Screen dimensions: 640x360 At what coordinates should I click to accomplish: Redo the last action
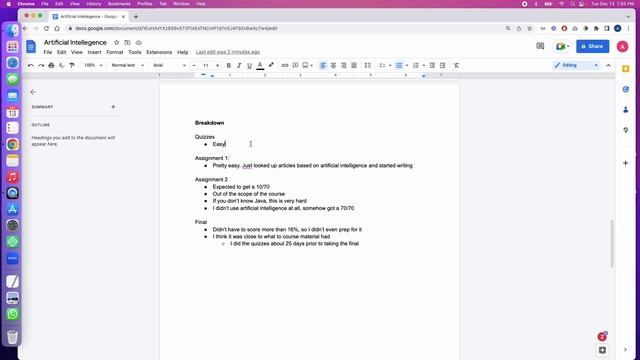[x=41, y=65]
